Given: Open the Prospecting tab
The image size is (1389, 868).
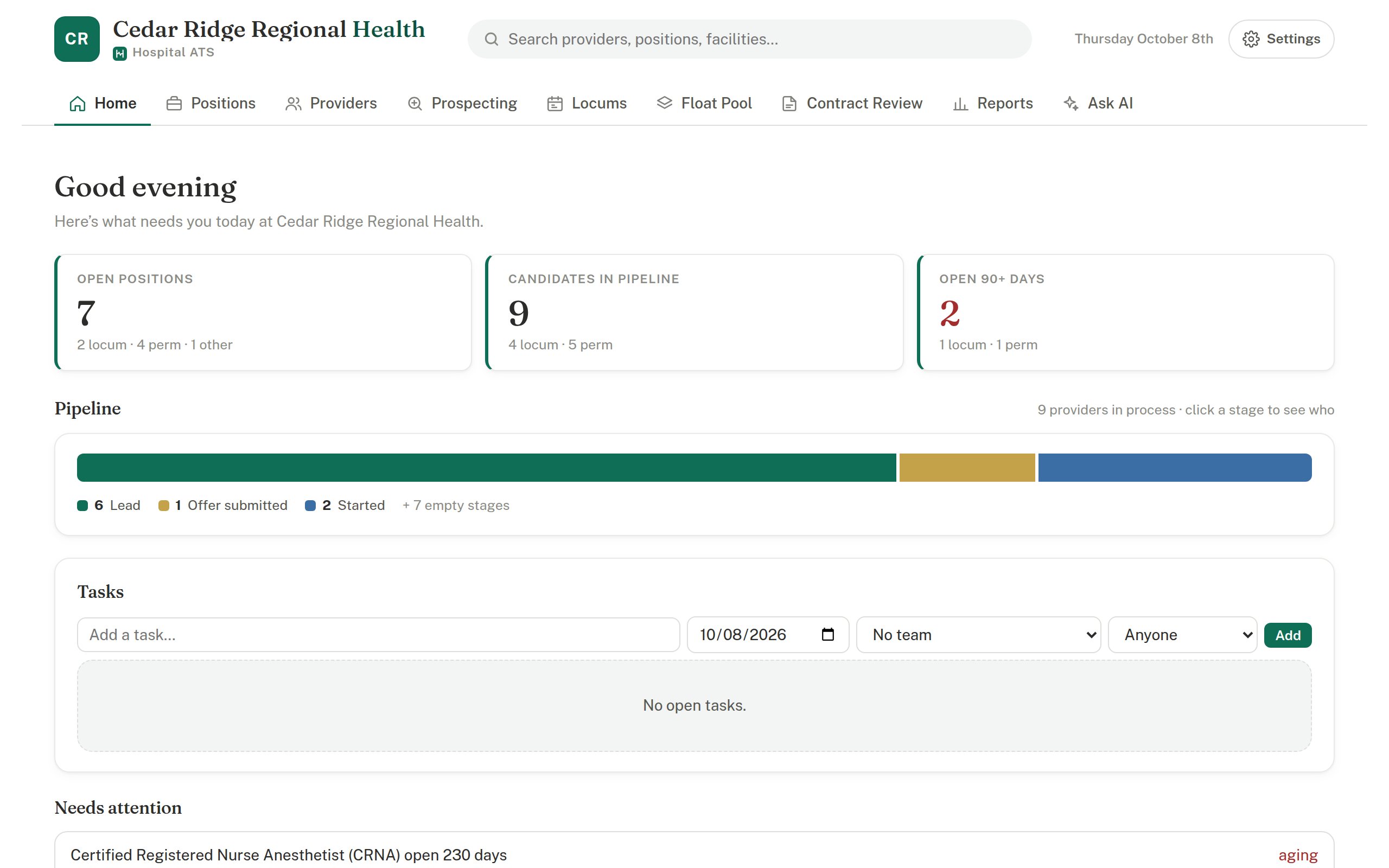Looking at the screenshot, I should 462,103.
